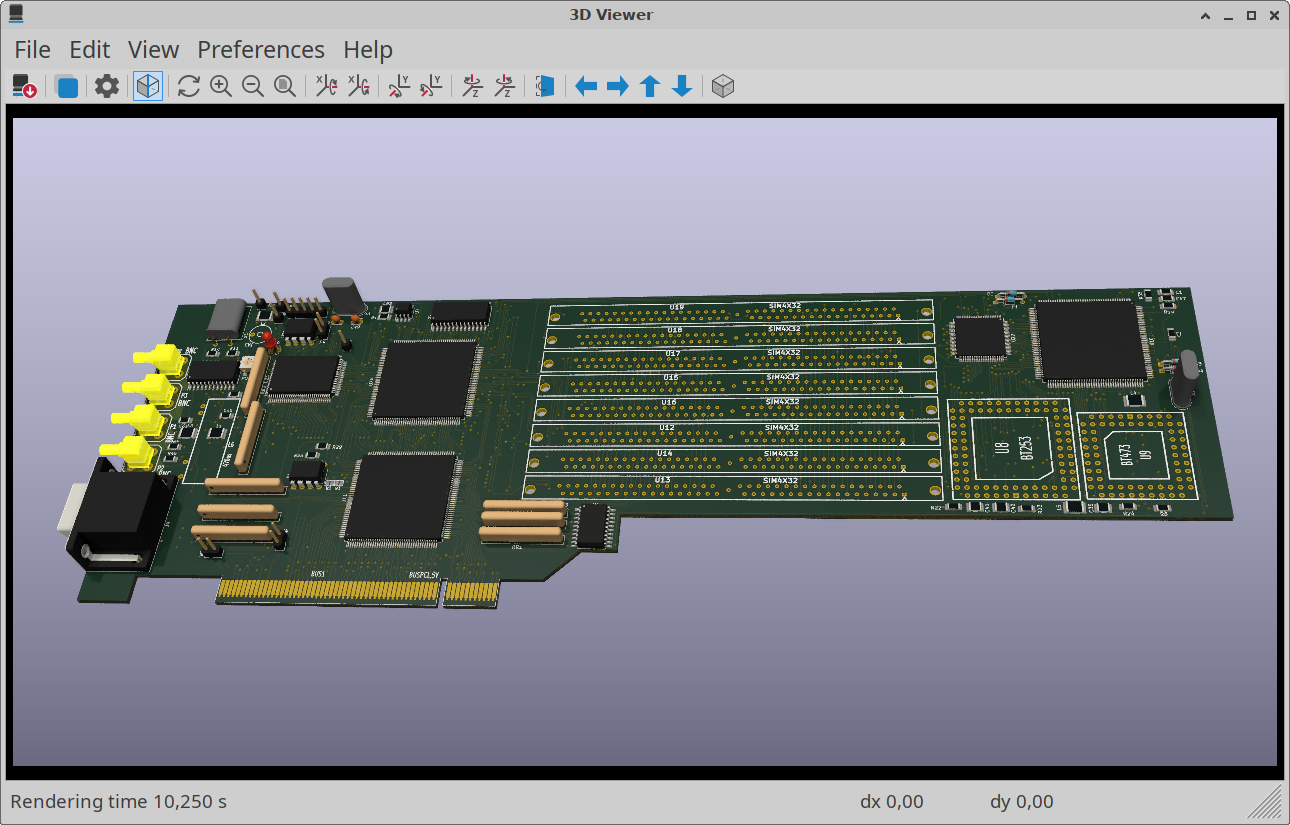This screenshot has width=1290, height=825.
Task: Zoom to fit the board
Action: (x=285, y=87)
